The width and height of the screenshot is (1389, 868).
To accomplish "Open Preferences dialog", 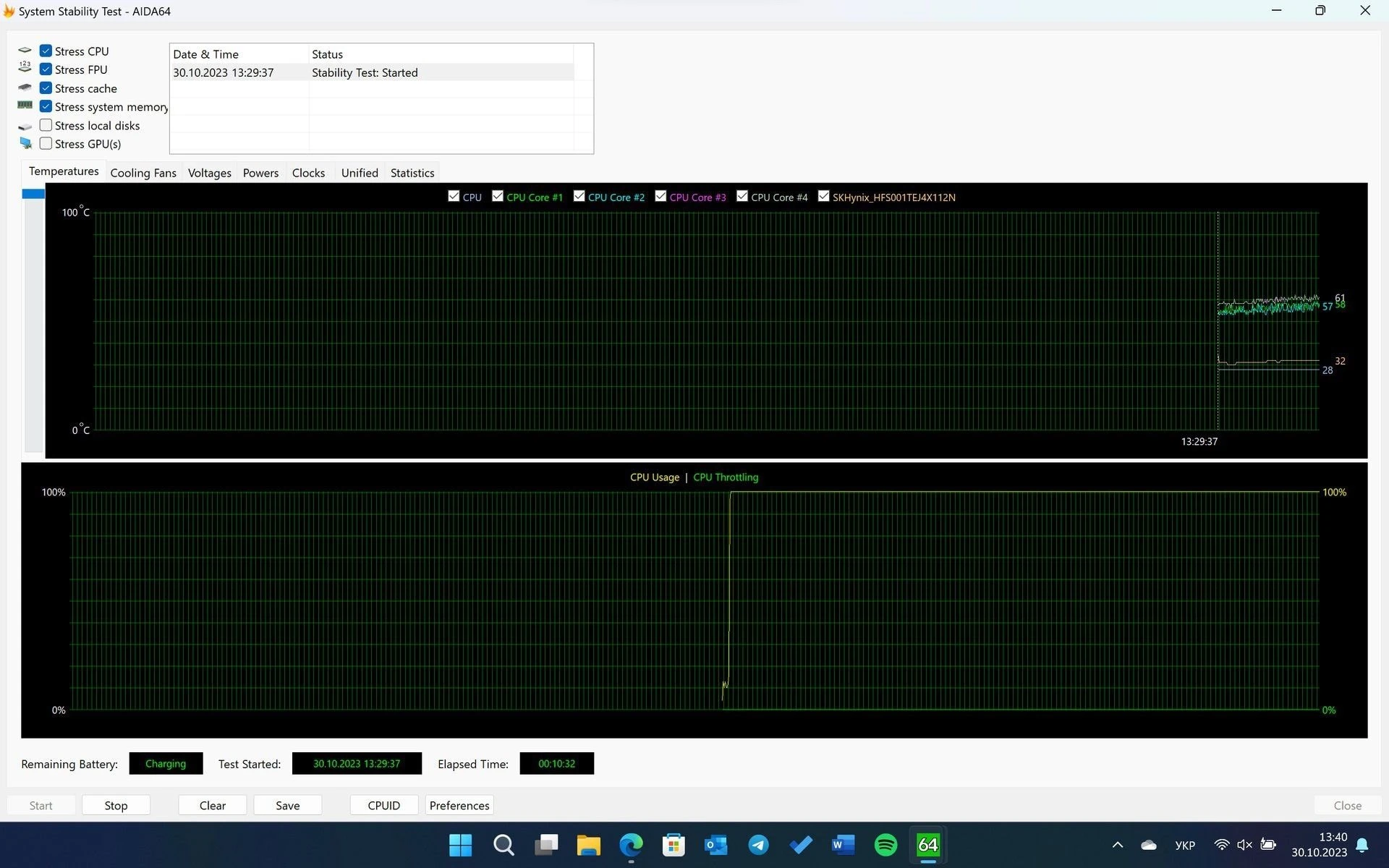I will coord(459,805).
